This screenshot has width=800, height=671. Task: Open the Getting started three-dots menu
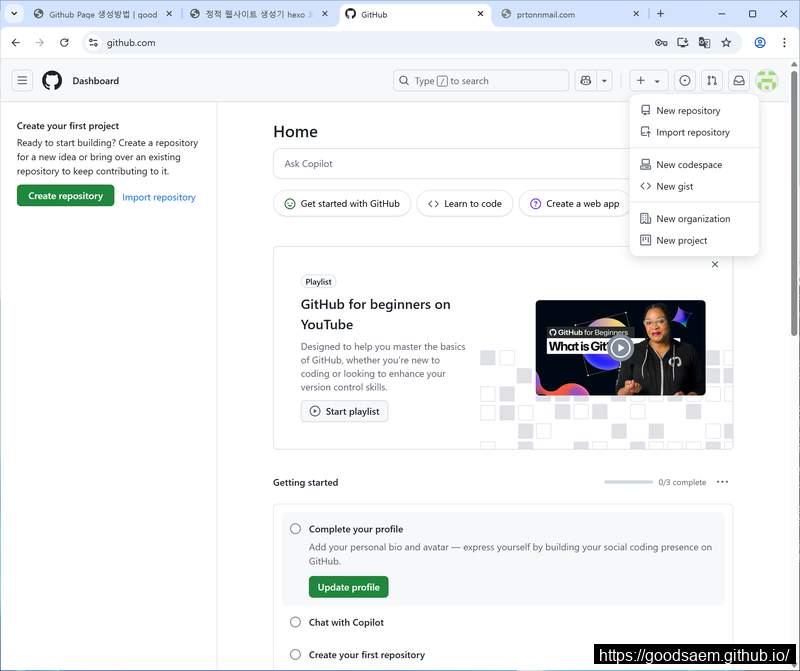pyautogui.click(x=722, y=482)
